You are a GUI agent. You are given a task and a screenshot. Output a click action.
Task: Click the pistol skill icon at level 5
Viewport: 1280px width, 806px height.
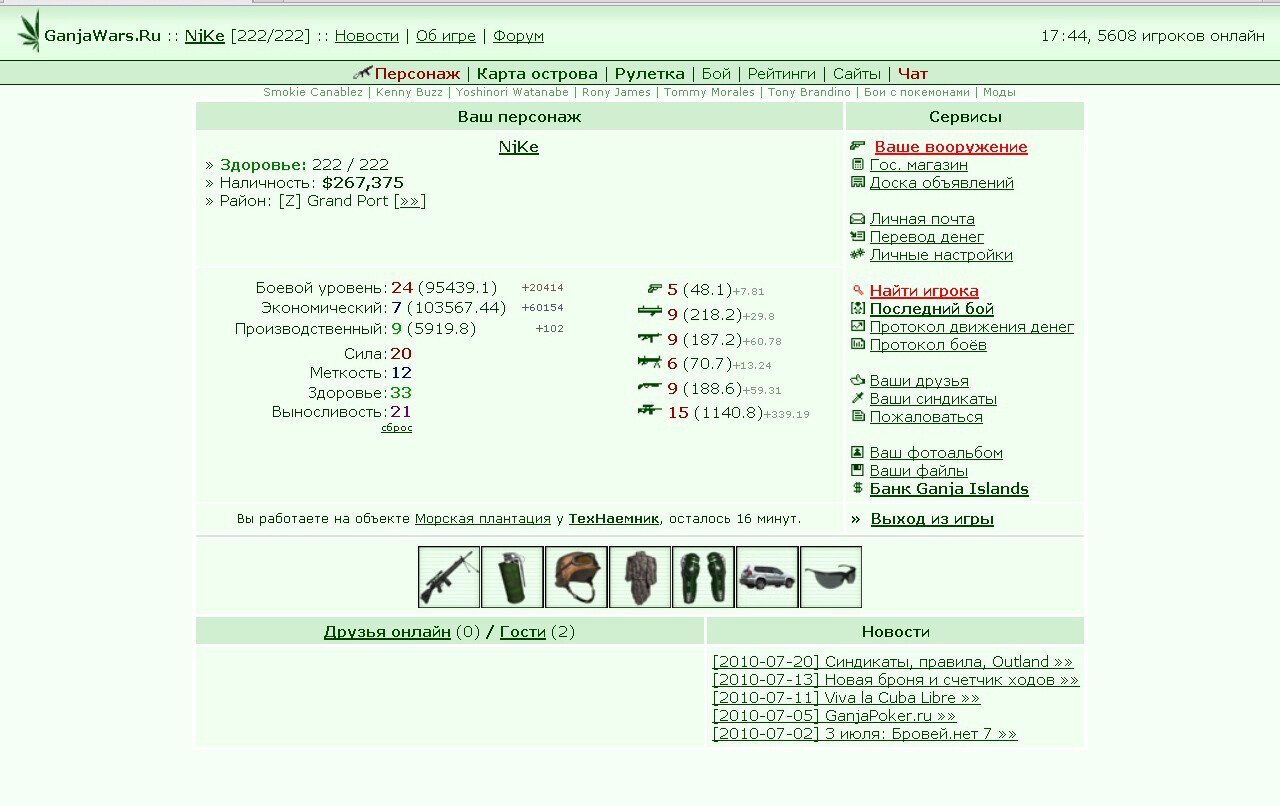coord(655,289)
